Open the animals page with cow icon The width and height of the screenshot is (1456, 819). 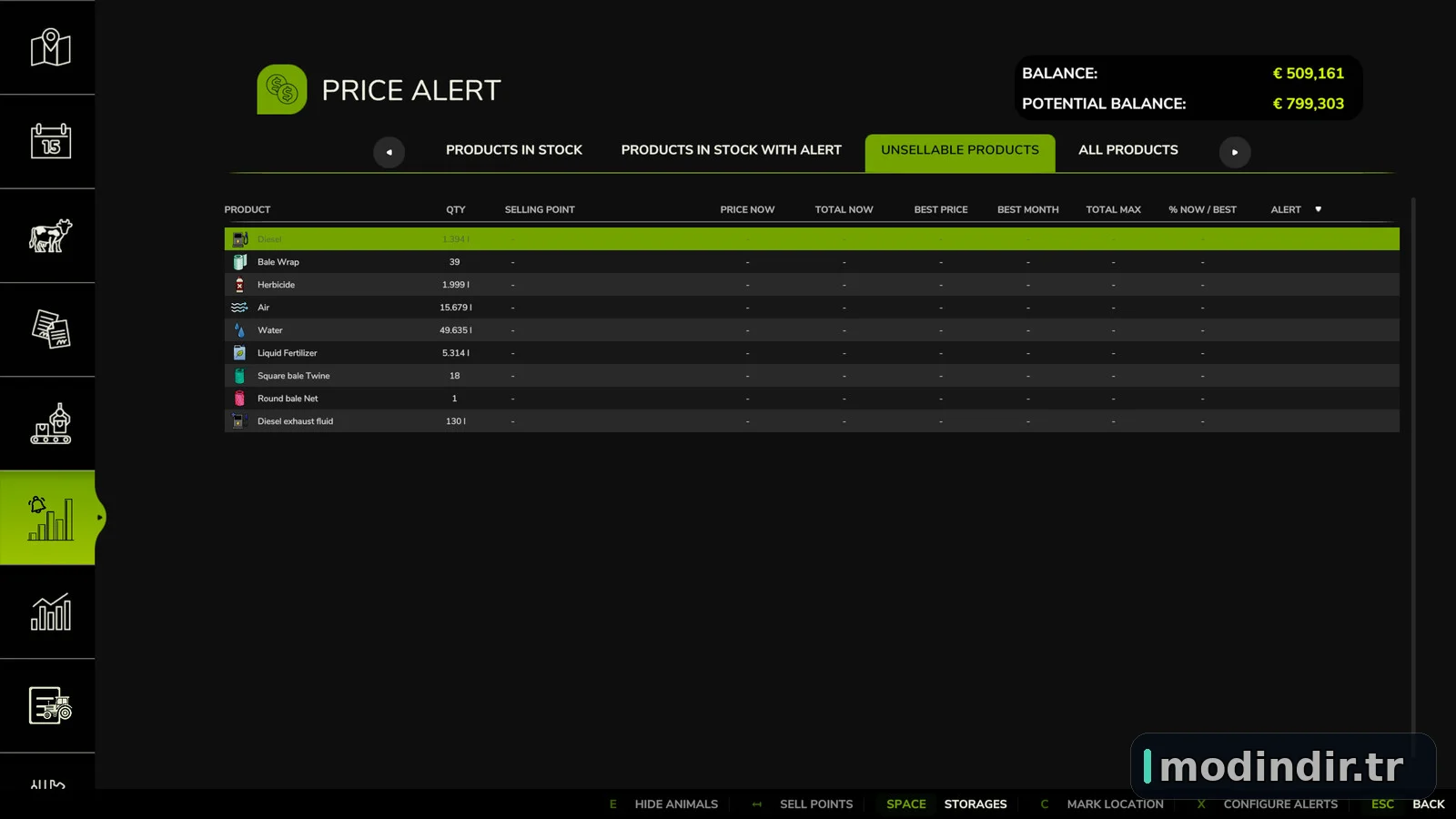[x=50, y=236]
